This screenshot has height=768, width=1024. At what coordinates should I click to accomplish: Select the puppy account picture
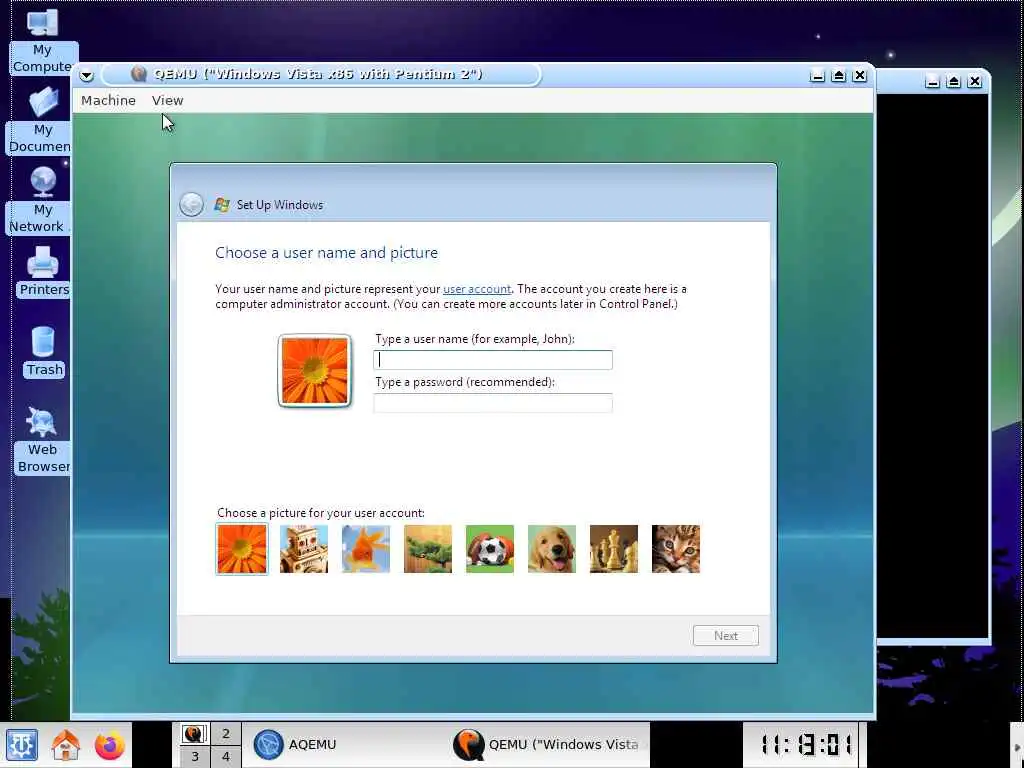(x=552, y=549)
